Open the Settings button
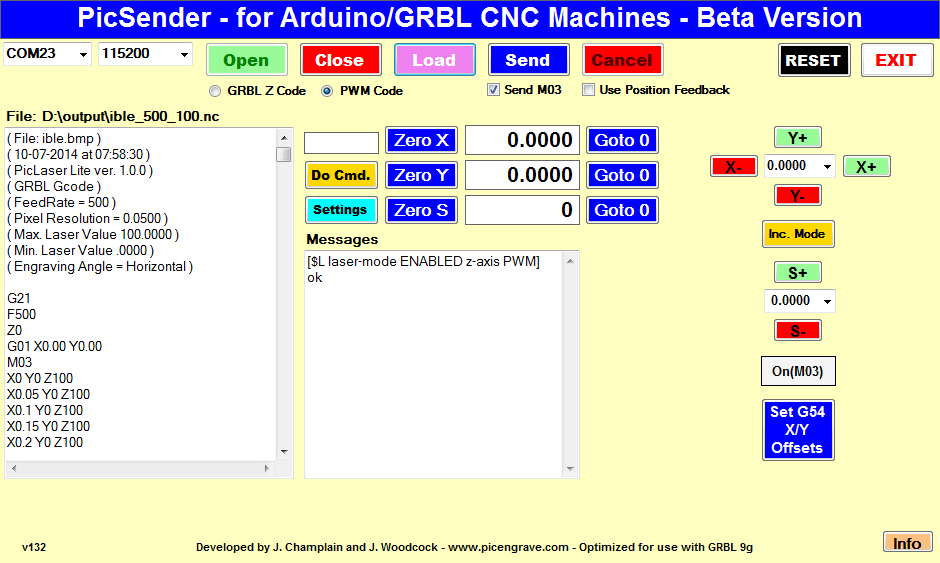 [x=341, y=210]
